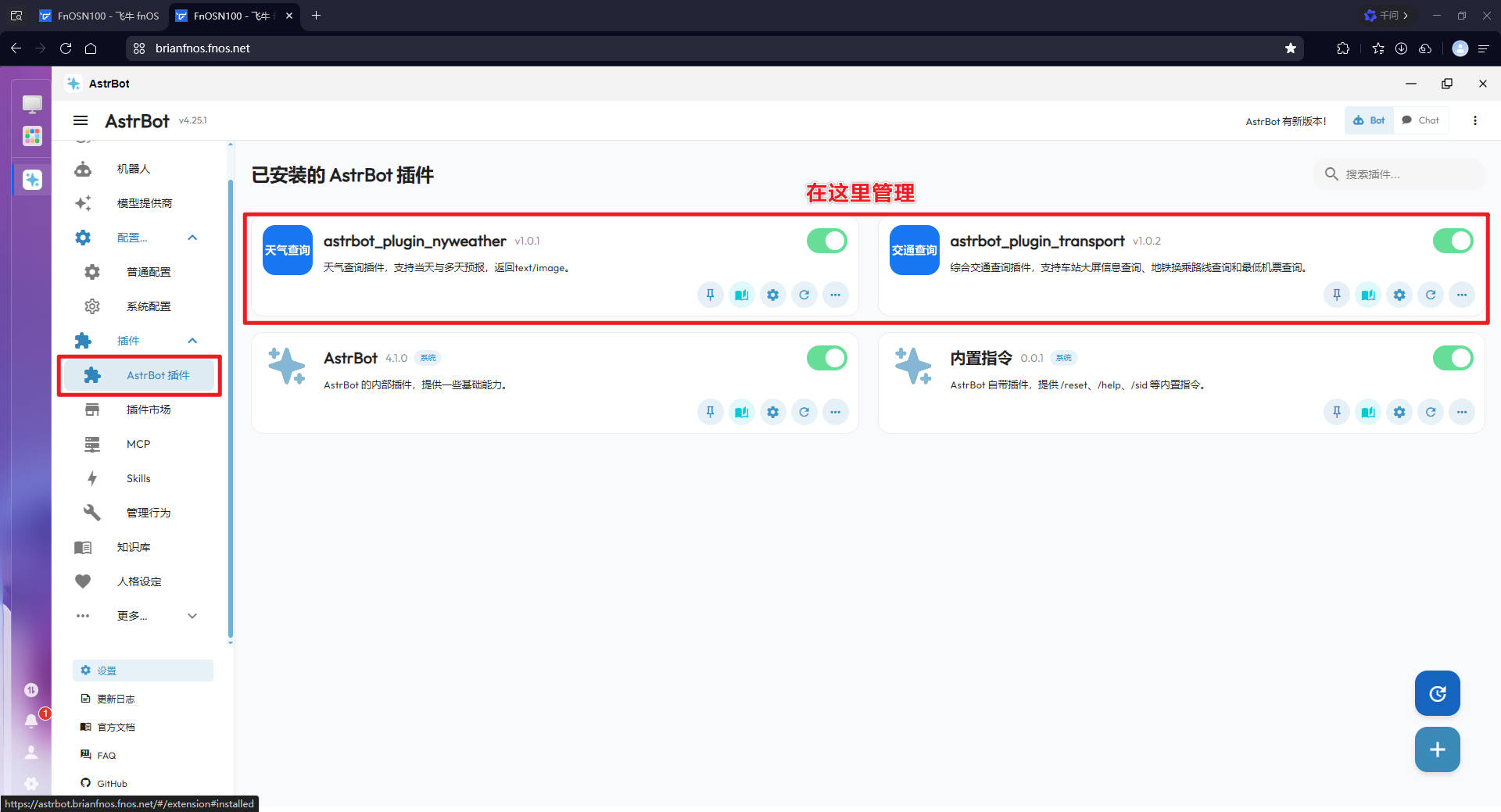Open more options for AstrBot 4.1.0 plugin

tap(835, 412)
